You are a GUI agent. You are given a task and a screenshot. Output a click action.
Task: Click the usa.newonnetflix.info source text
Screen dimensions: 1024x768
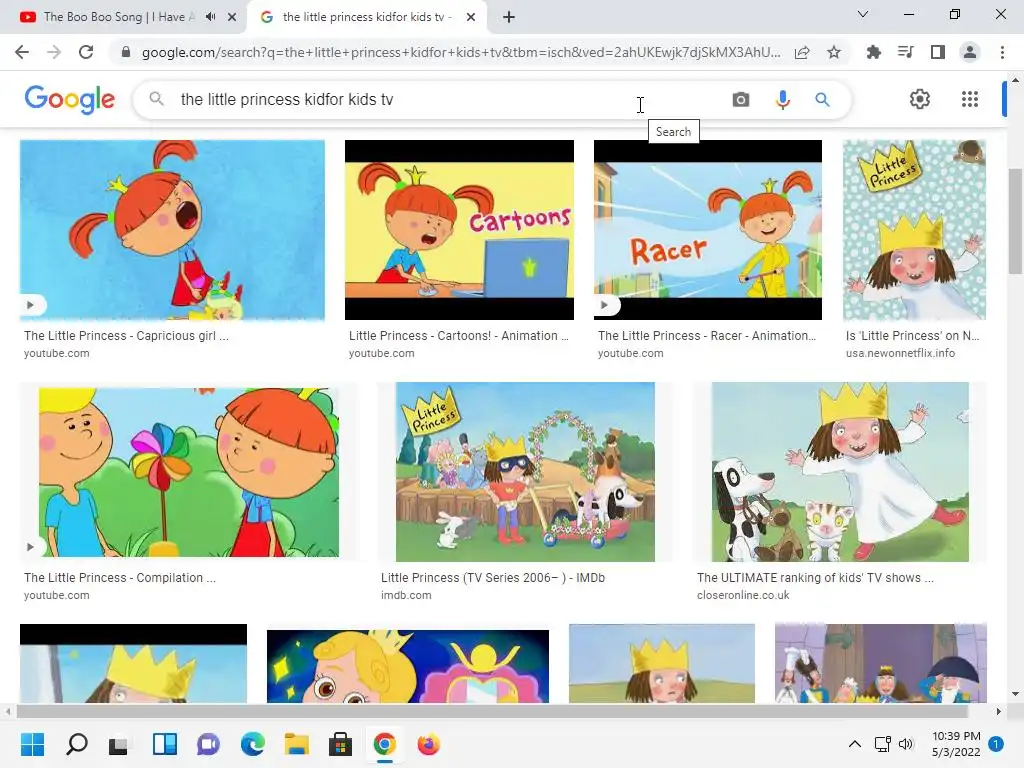pyautogui.click(x=900, y=353)
